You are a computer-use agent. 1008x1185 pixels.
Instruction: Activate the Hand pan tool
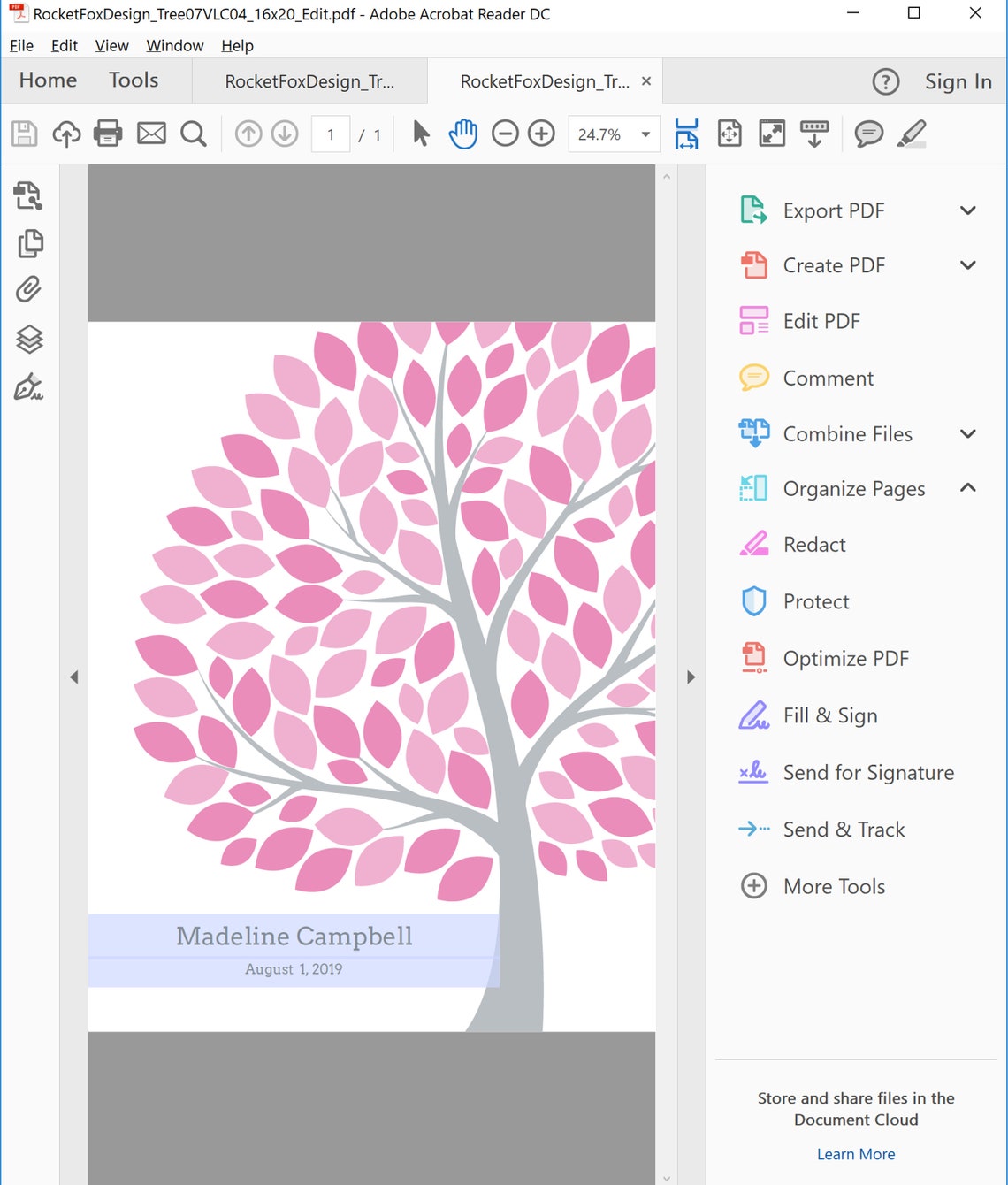click(x=462, y=134)
